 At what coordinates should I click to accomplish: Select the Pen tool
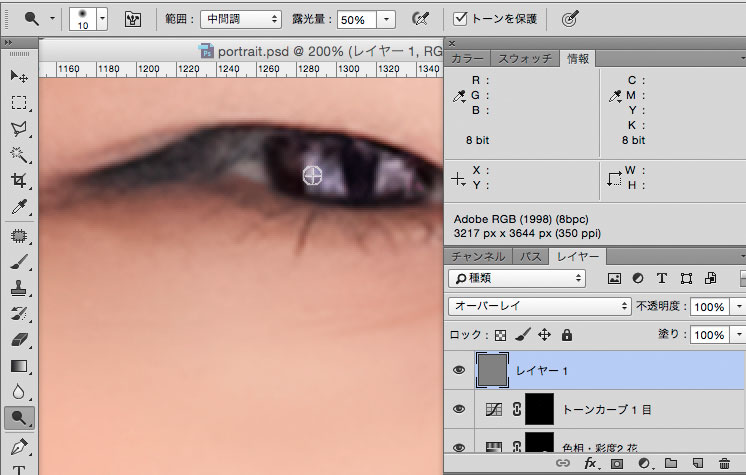click(x=18, y=445)
